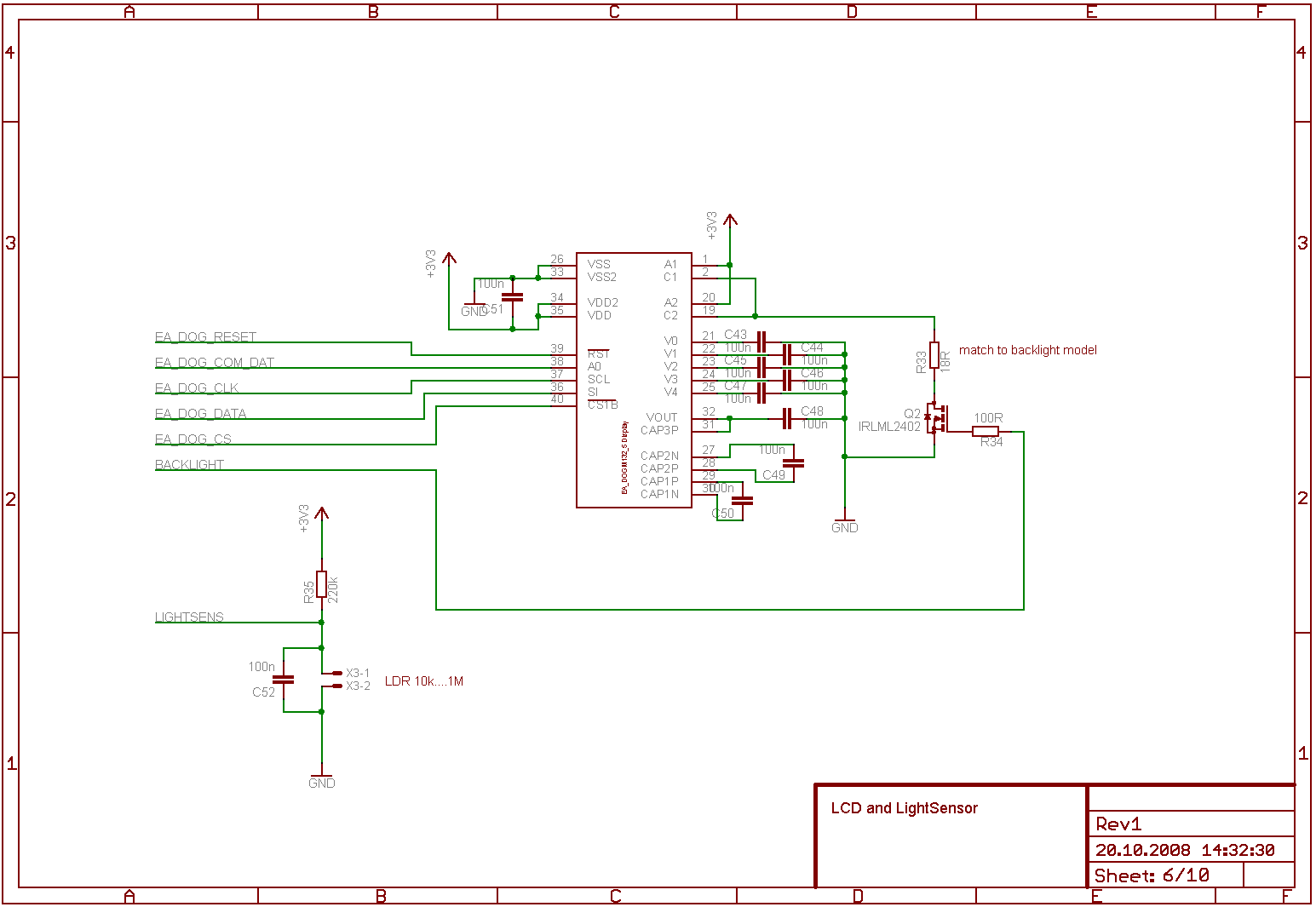Click the C52 capacitor near LDR connector
This screenshot has height=907, width=1316.
[283, 680]
